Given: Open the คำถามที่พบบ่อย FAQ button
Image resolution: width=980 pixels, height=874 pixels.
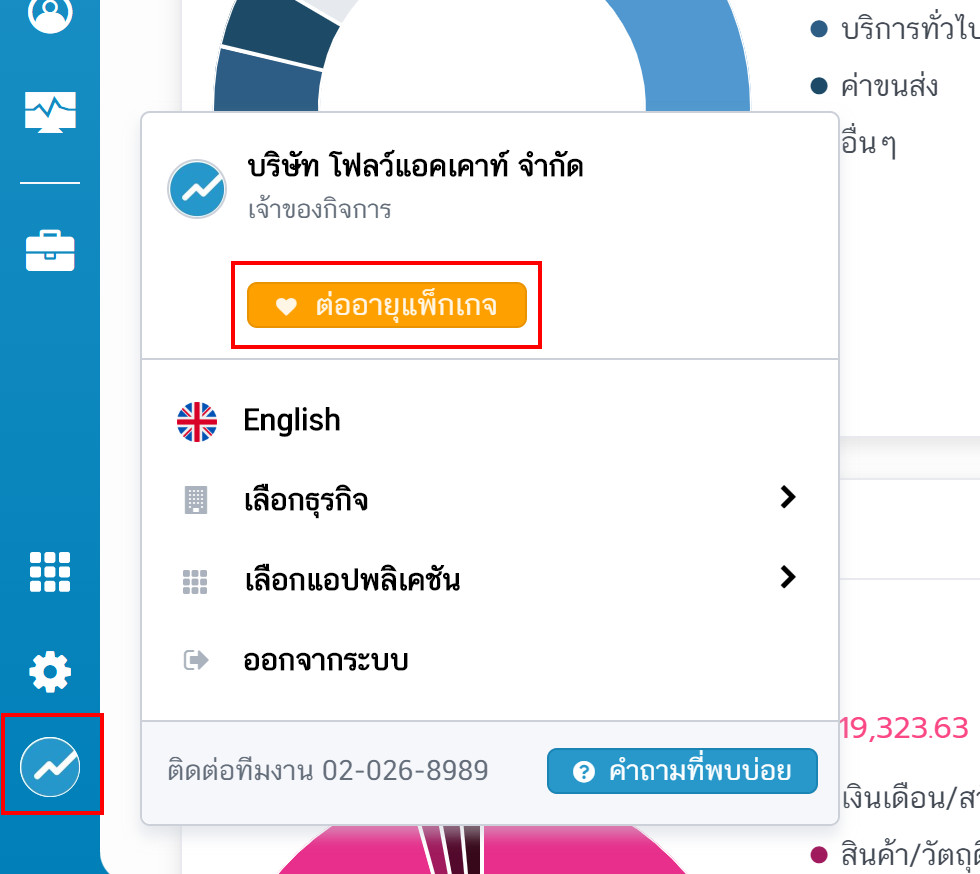Looking at the screenshot, I should point(682,771).
